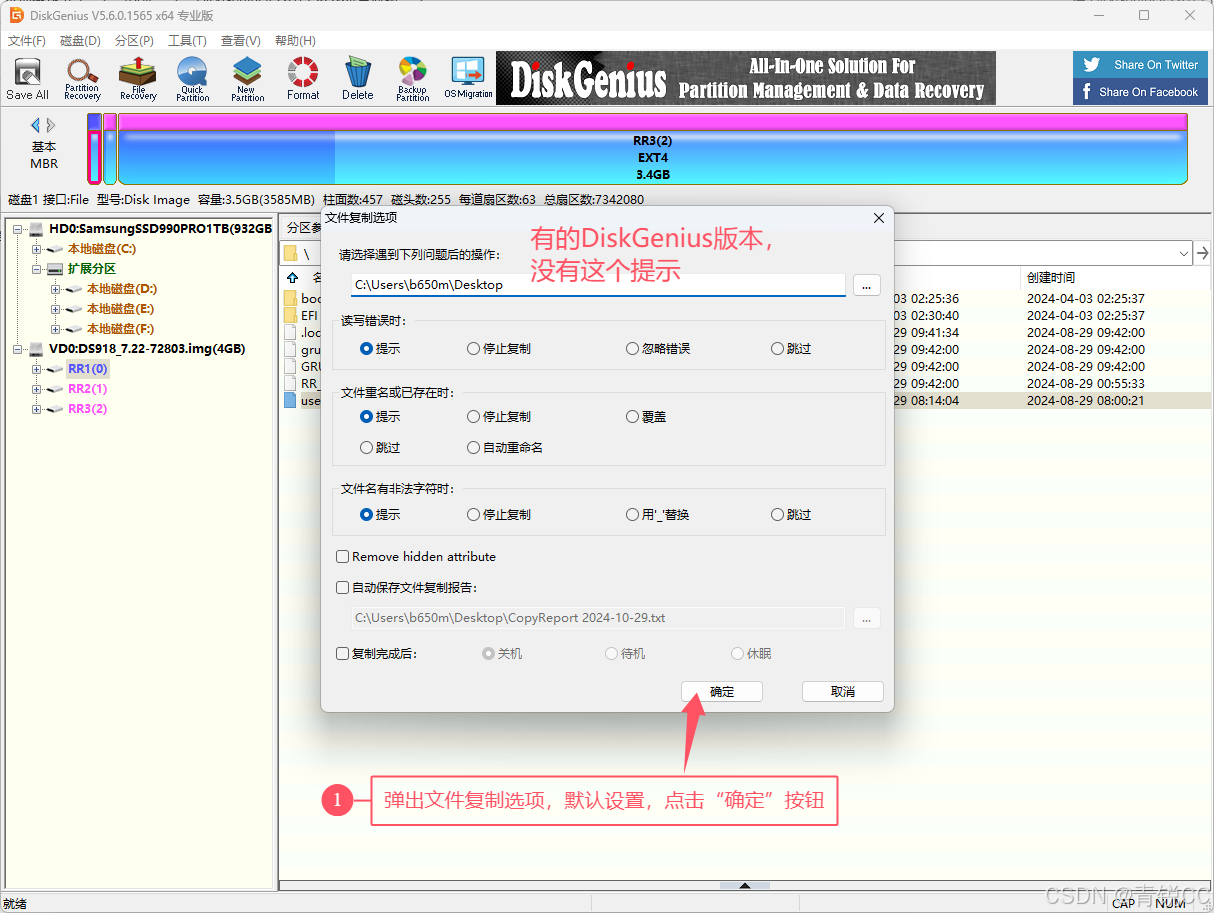
Task: Collapse the HD0 SamsungSSD990PRO tree node
Action: pos(18,229)
